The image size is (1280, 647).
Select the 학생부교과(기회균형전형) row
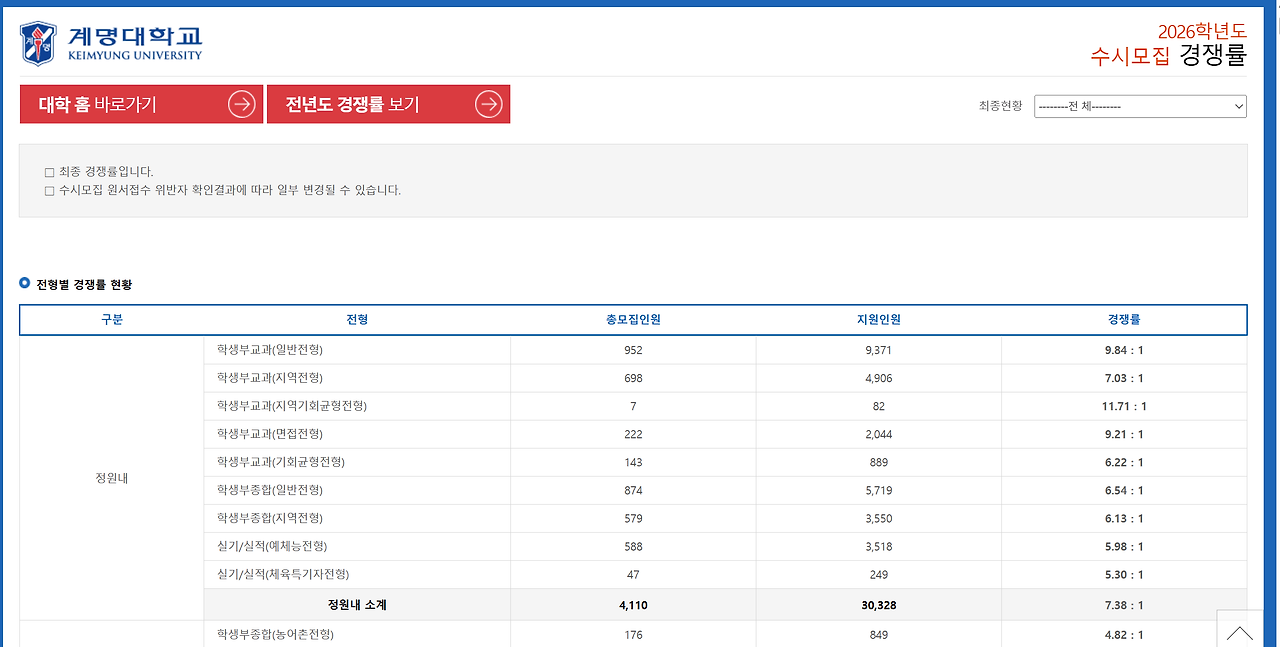[725, 462]
